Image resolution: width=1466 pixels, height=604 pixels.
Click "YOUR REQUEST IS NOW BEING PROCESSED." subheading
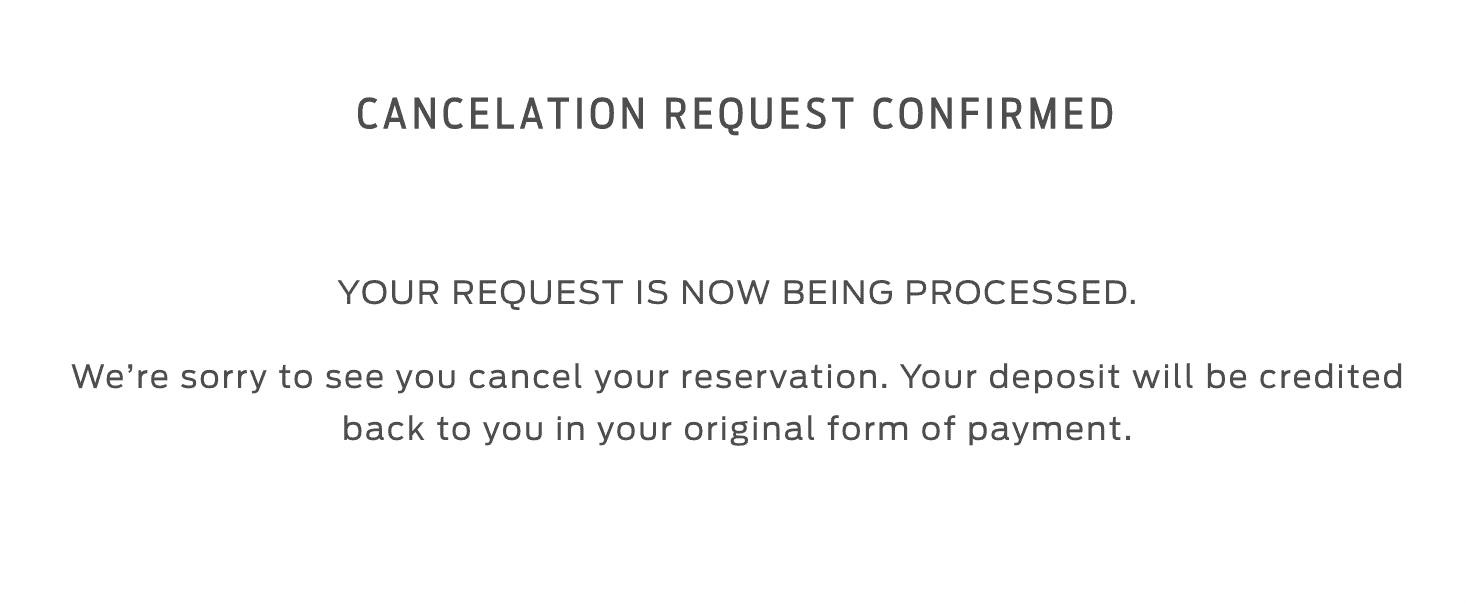point(737,293)
